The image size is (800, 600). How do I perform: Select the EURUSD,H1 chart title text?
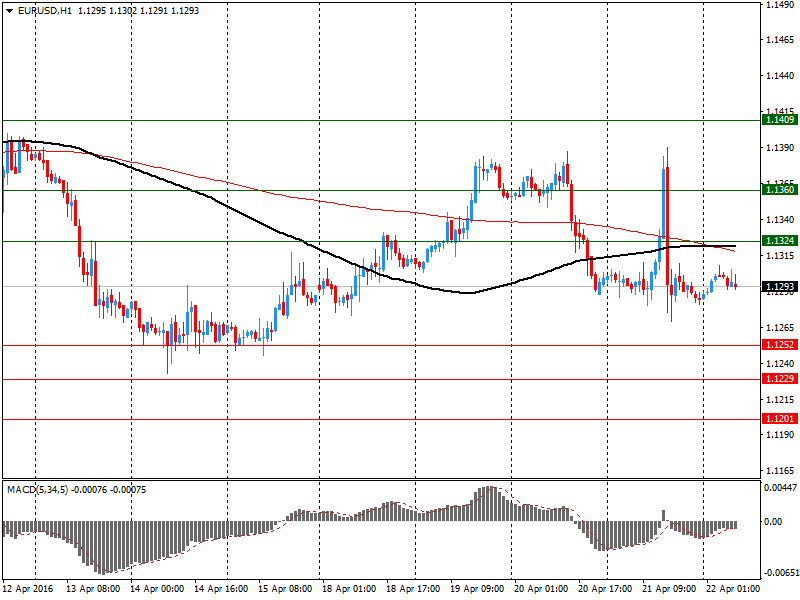[45, 11]
